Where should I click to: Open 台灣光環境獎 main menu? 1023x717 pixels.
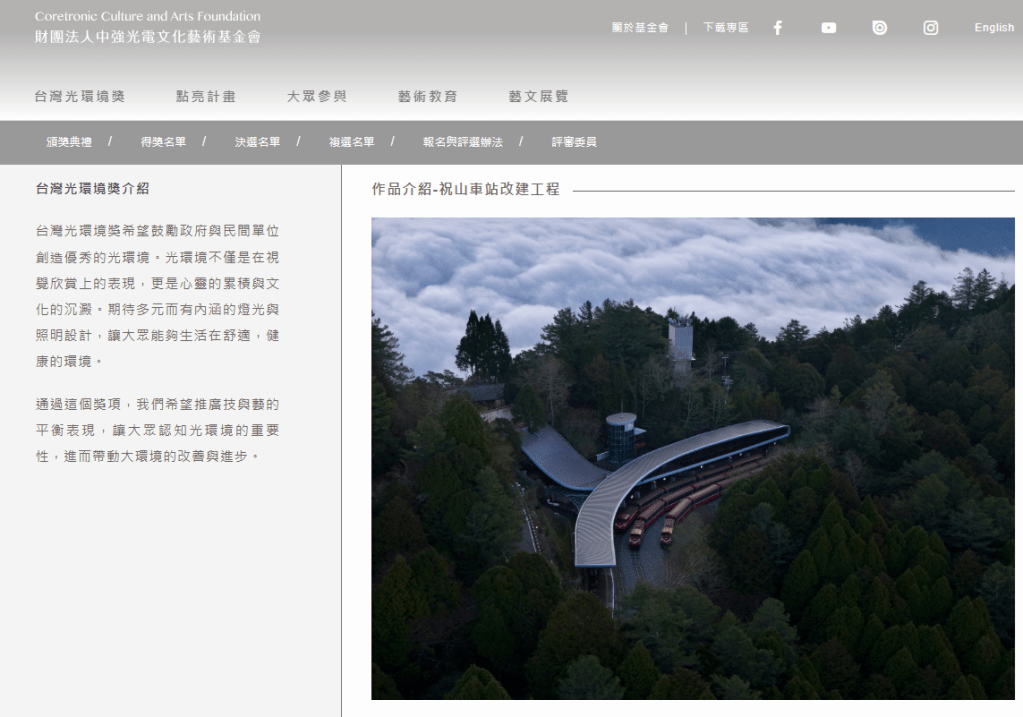[80, 97]
